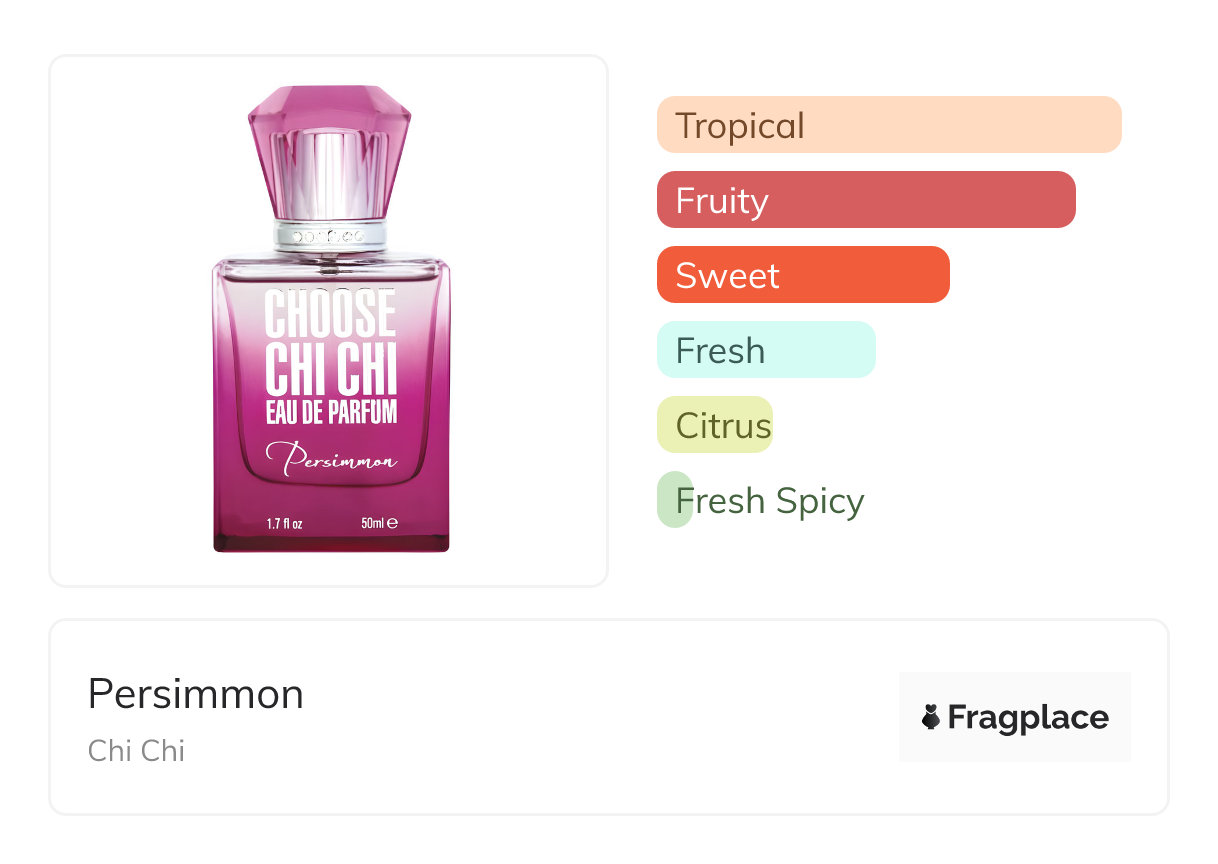Click the 1.7 fl oz marking
The height and width of the screenshot is (864, 1218).
coord(284,523)
